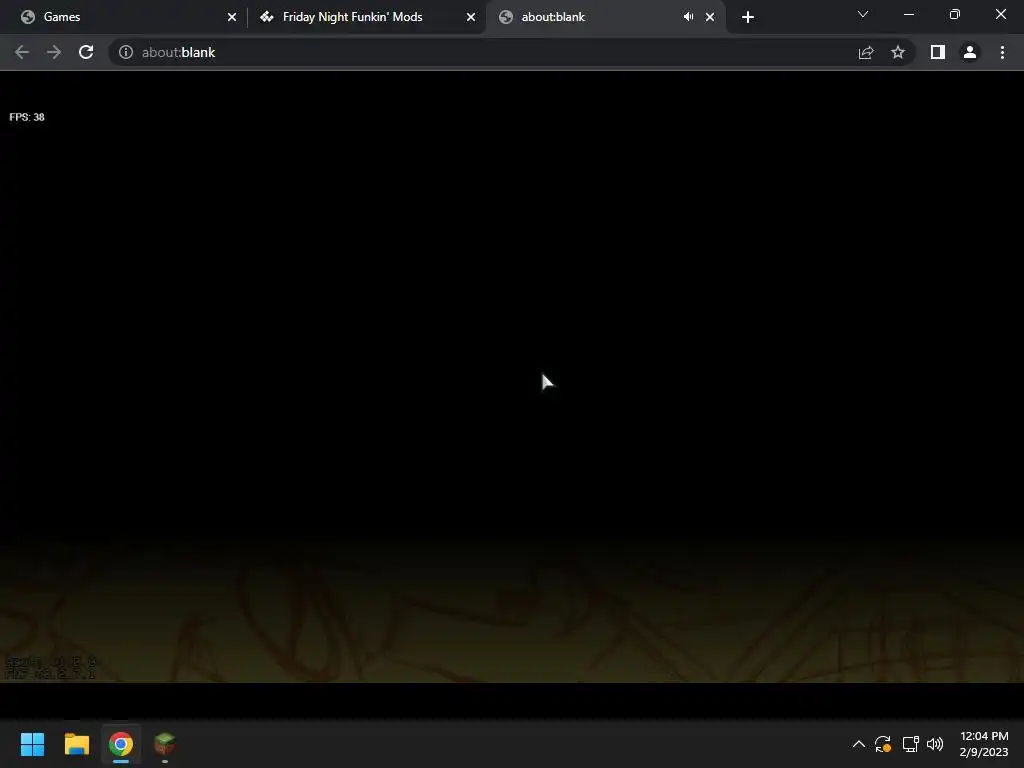Image resolution: width=1024 pixels, height=768 pixels.
Task: Go back to the previous page
Action: (22, 52)
